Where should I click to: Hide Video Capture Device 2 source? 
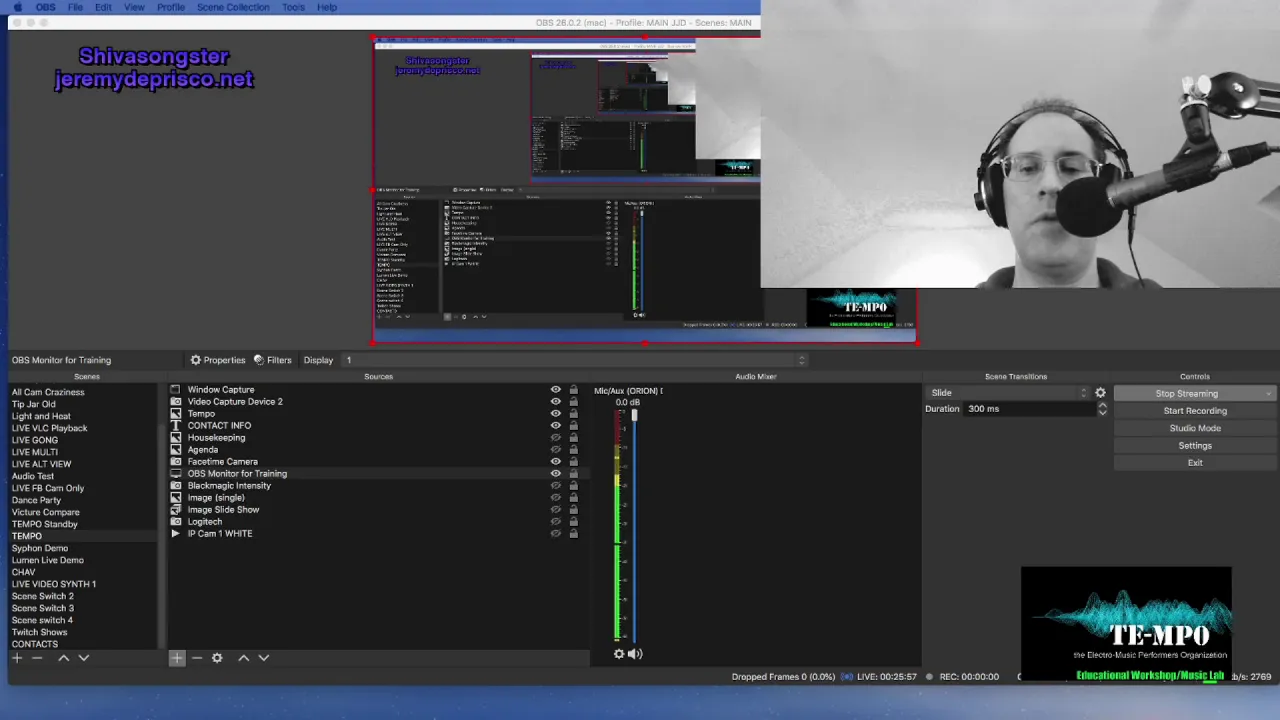click(556, 402)
